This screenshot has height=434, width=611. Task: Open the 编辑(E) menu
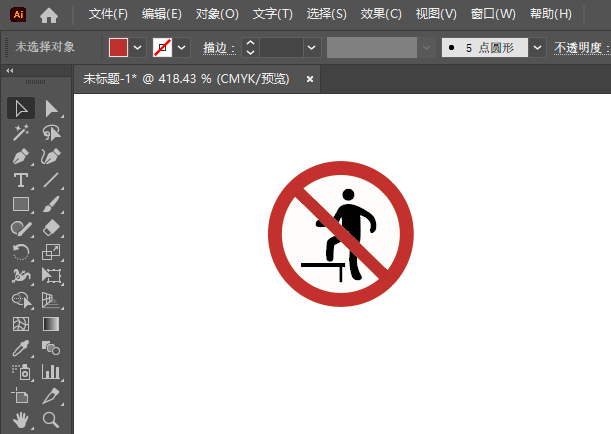[162, 14]
